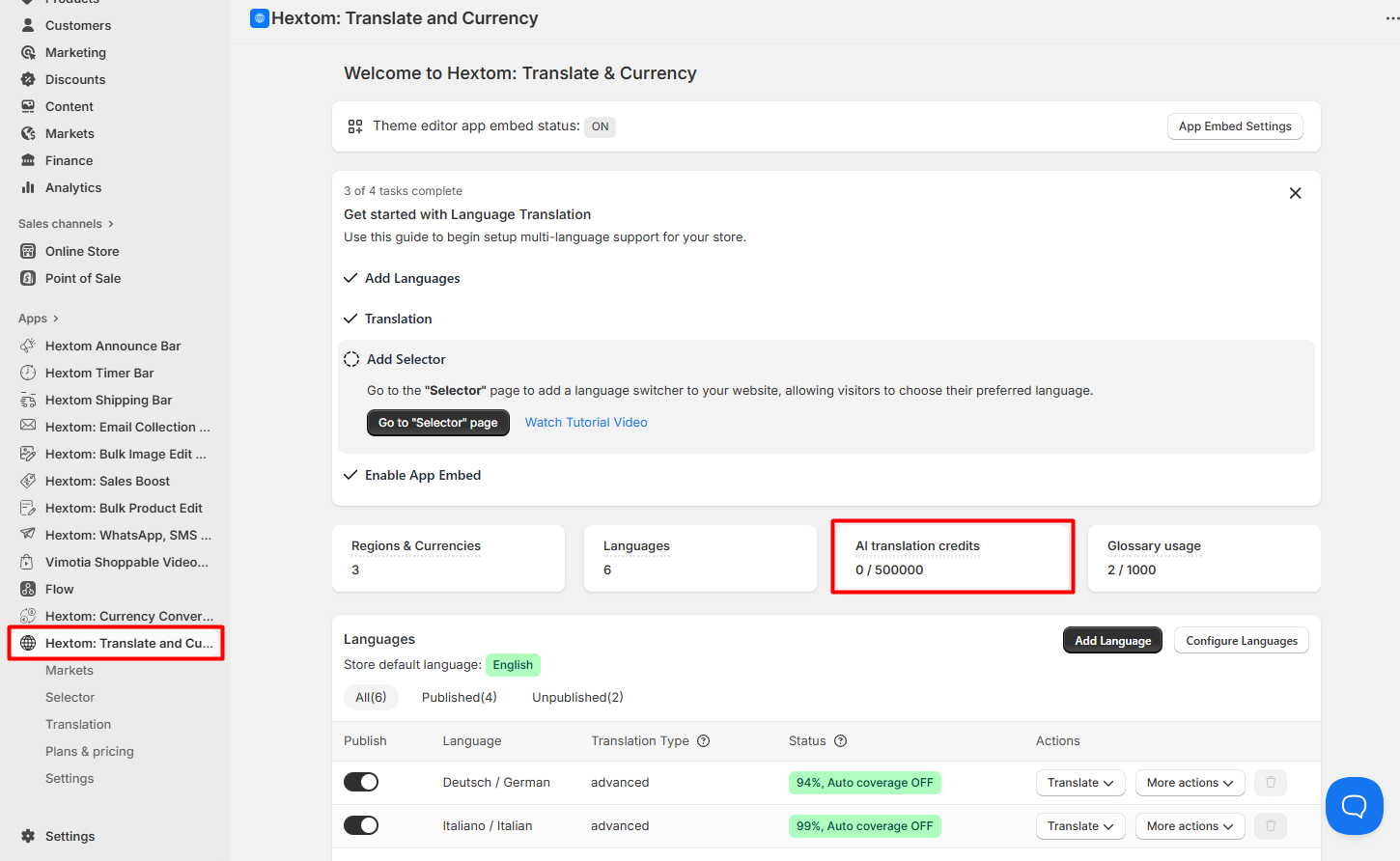The width and height of the screenshot is (1400, 861).
Task: Open Translate dropdown for German language
Action: point(1080,783)
